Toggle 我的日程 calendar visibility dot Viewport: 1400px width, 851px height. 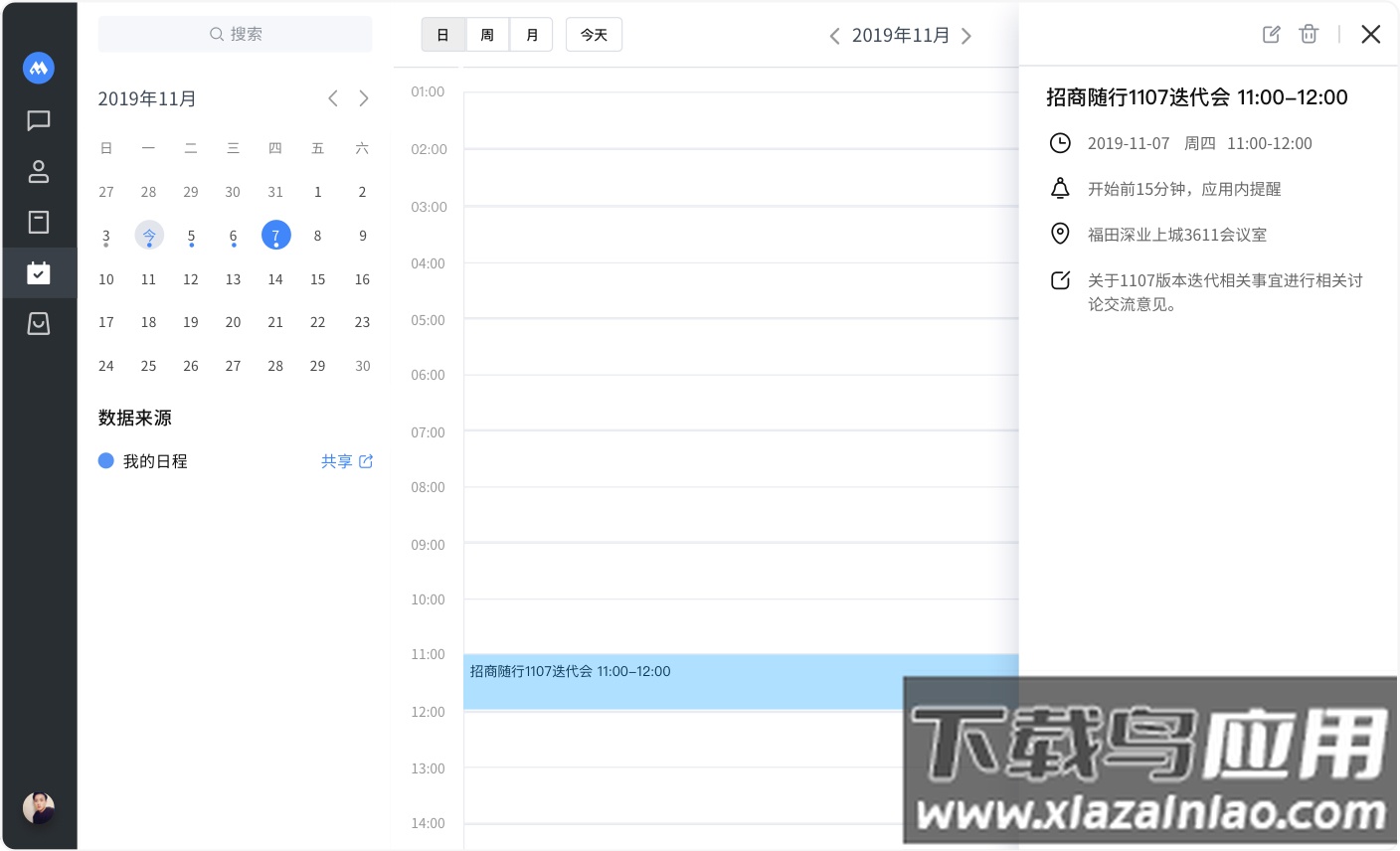[x=106, y=460]
